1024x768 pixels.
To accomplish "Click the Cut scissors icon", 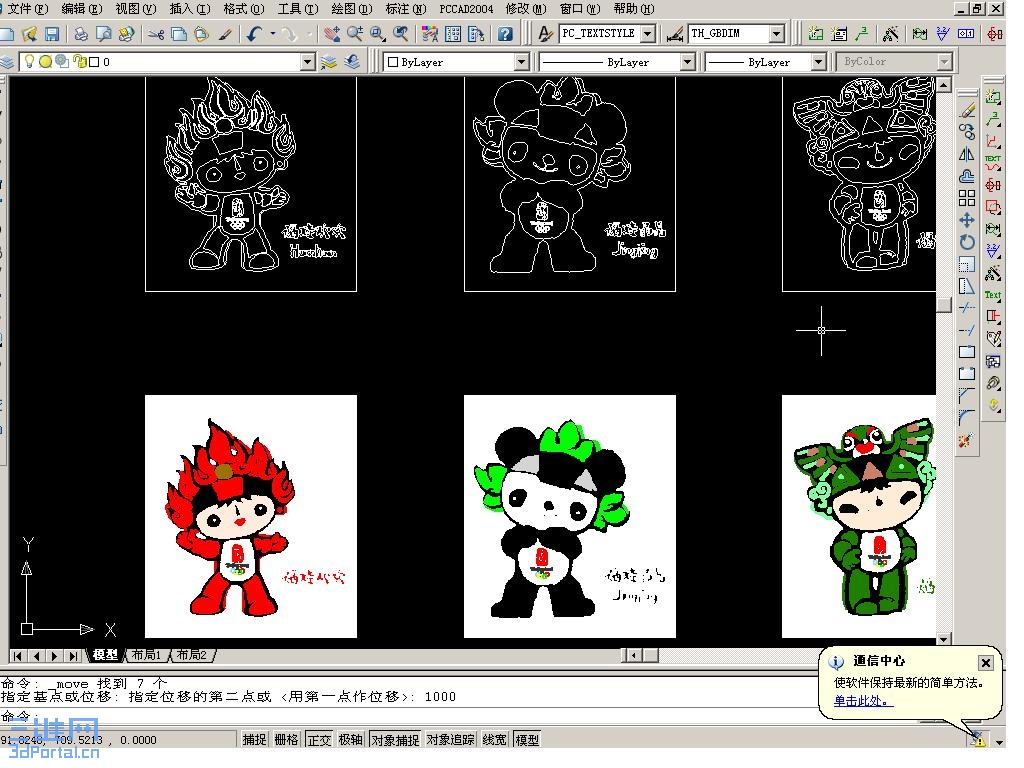I will point(155,33).
